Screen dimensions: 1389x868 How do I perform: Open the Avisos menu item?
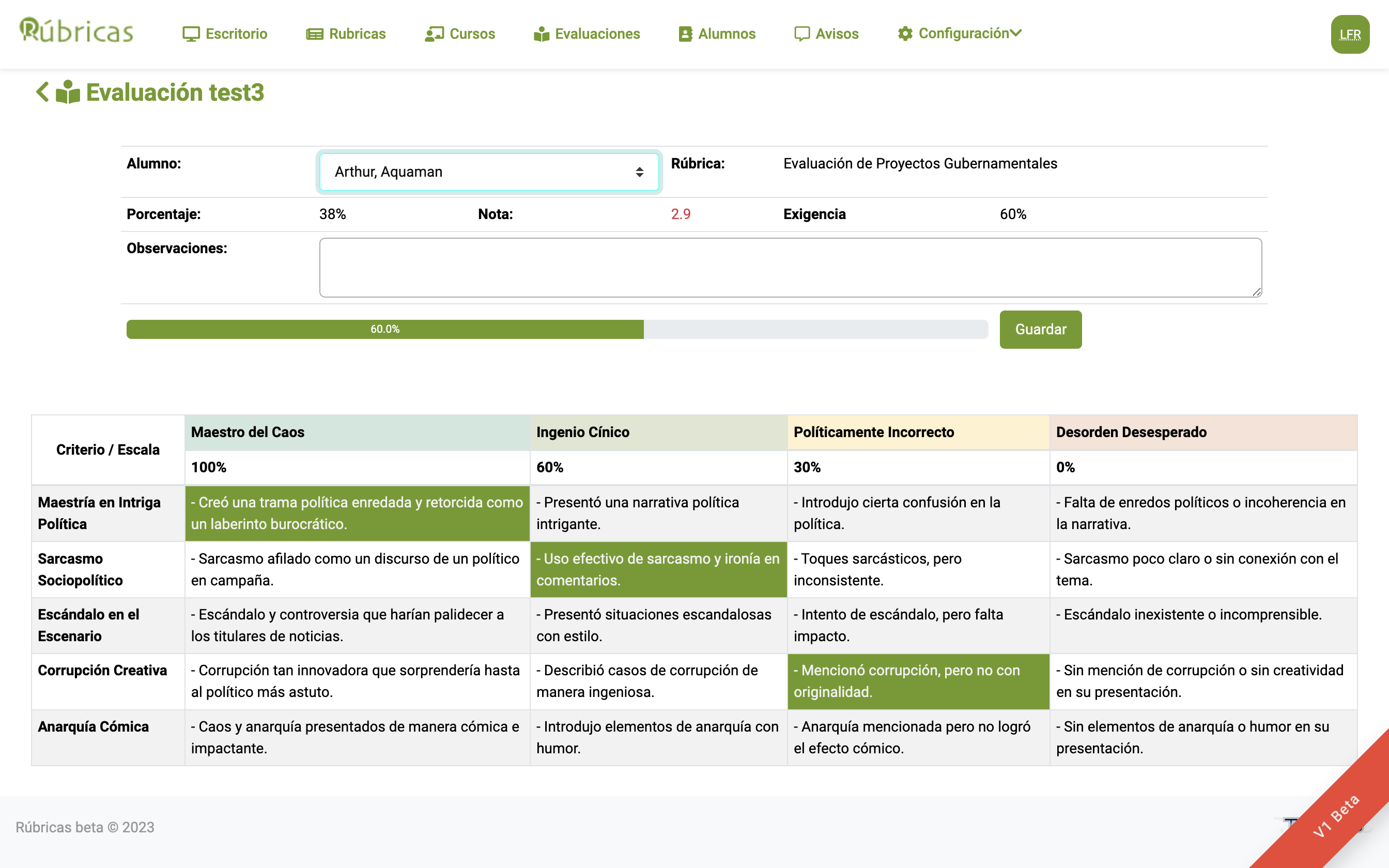pos(836,34)
